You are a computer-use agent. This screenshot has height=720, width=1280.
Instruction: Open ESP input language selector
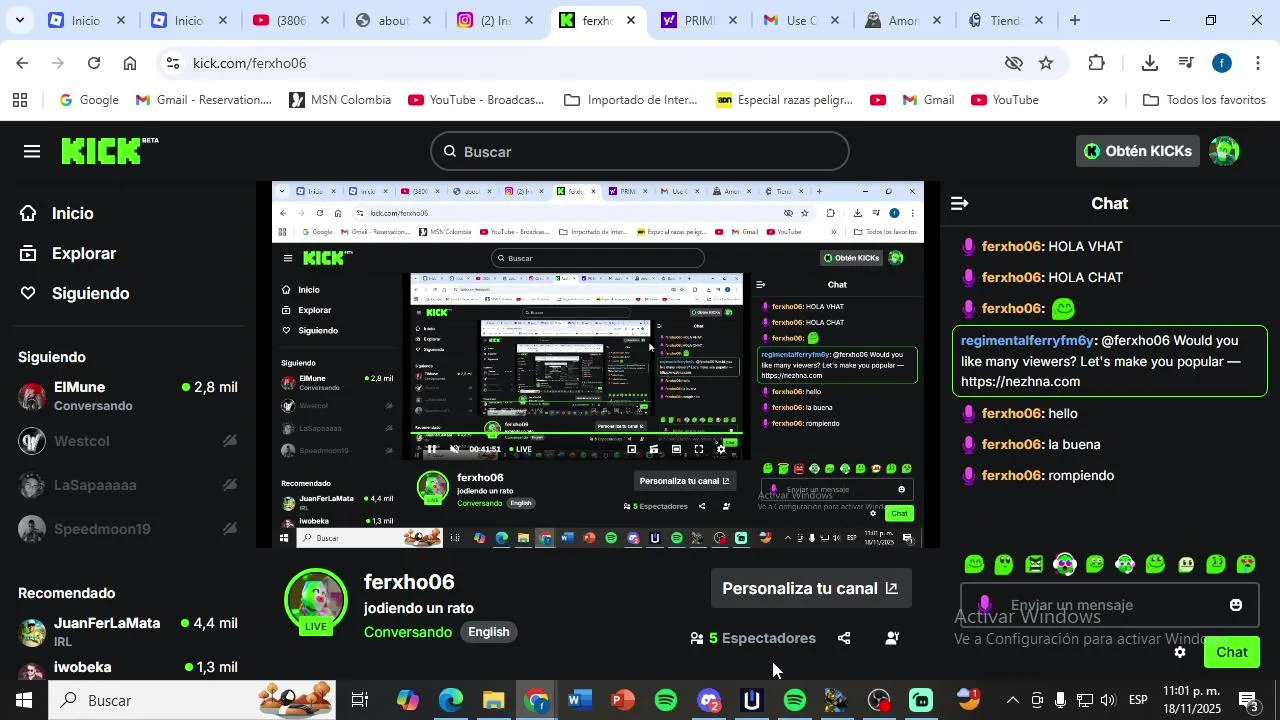(x=1138, y=700)
